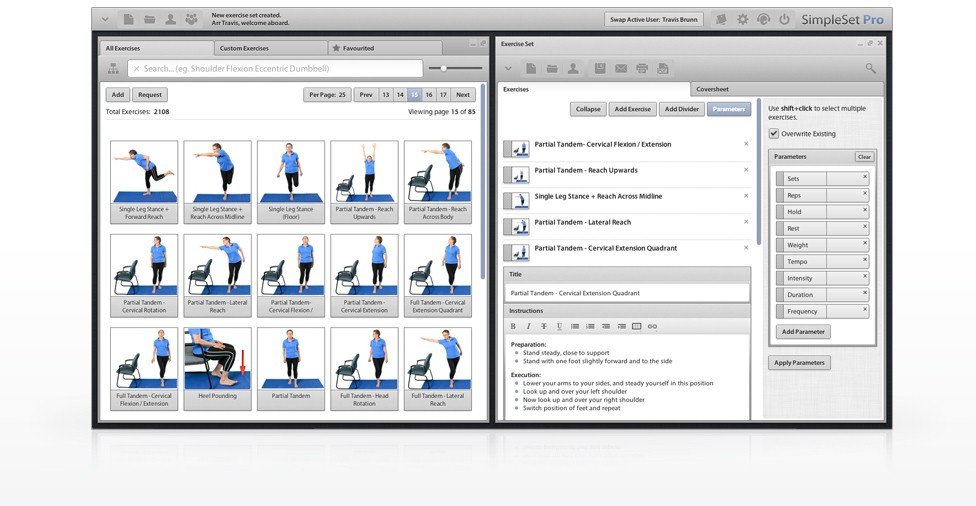Select the Exercises tab in Exercise Set
This screenshot has height=506, width=976.
click(594, 89)
